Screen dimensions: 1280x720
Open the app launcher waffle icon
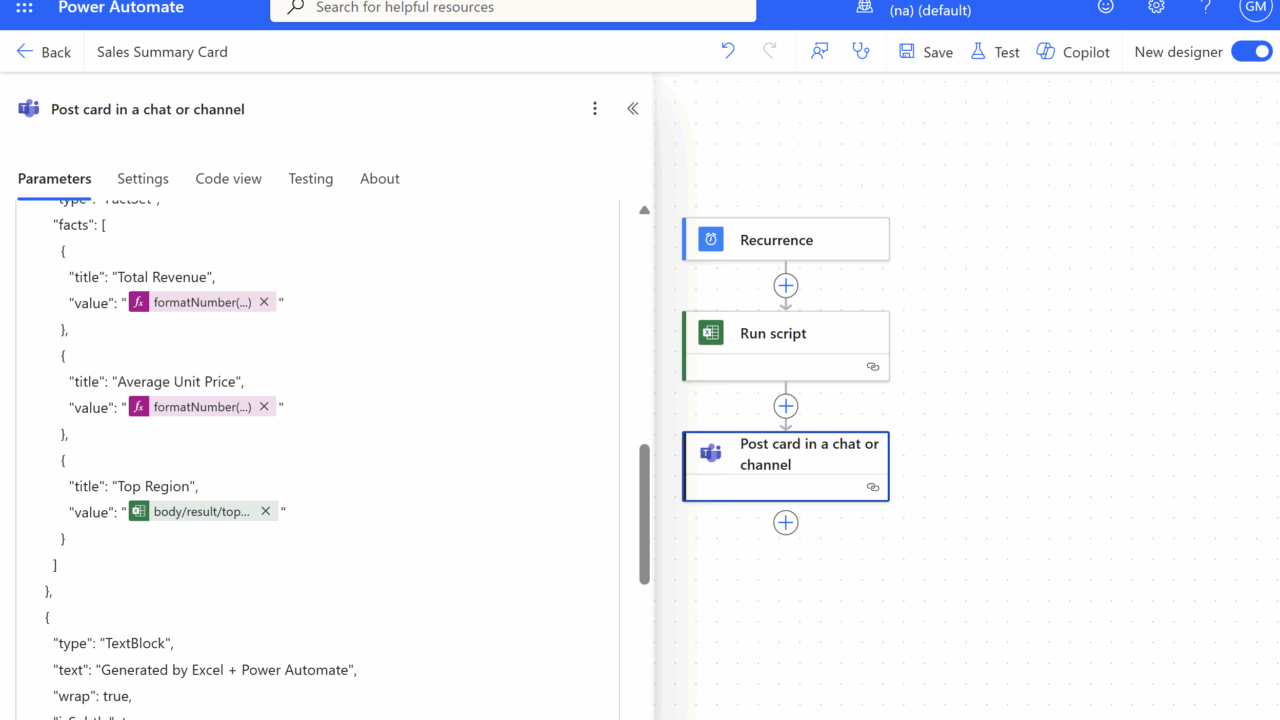click(x=24, y=8)
